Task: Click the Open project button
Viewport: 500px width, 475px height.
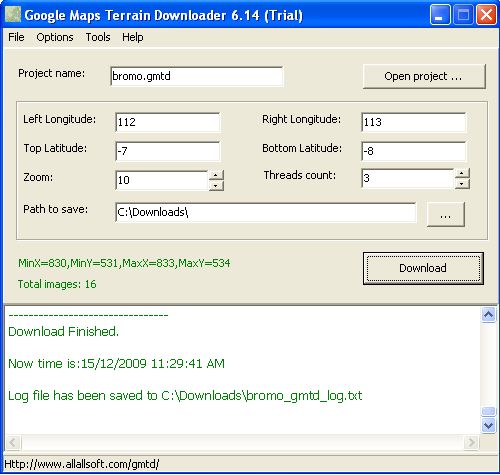Action: 424,76
